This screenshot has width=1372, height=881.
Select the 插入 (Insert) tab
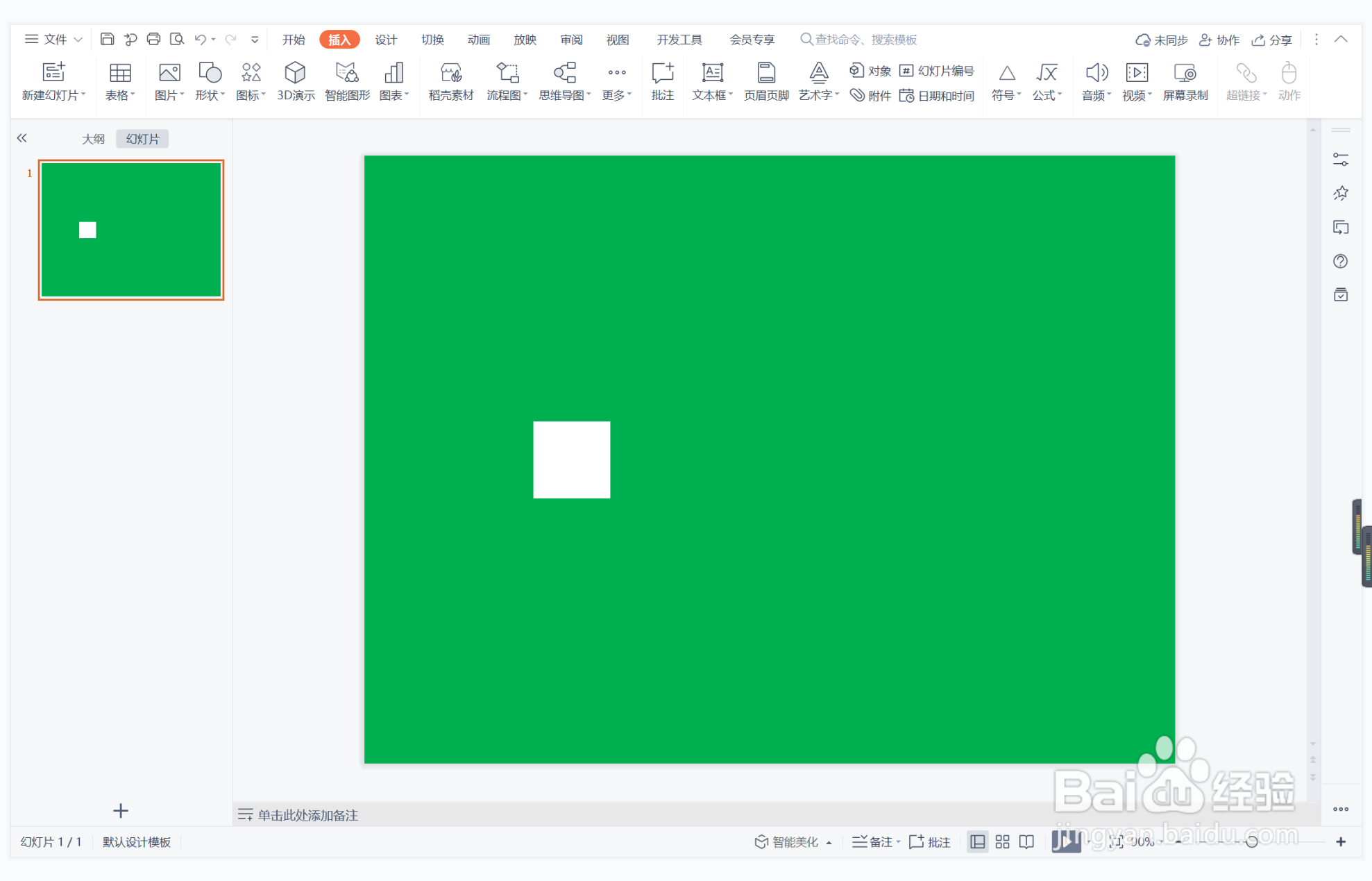(x=340, y=40)
